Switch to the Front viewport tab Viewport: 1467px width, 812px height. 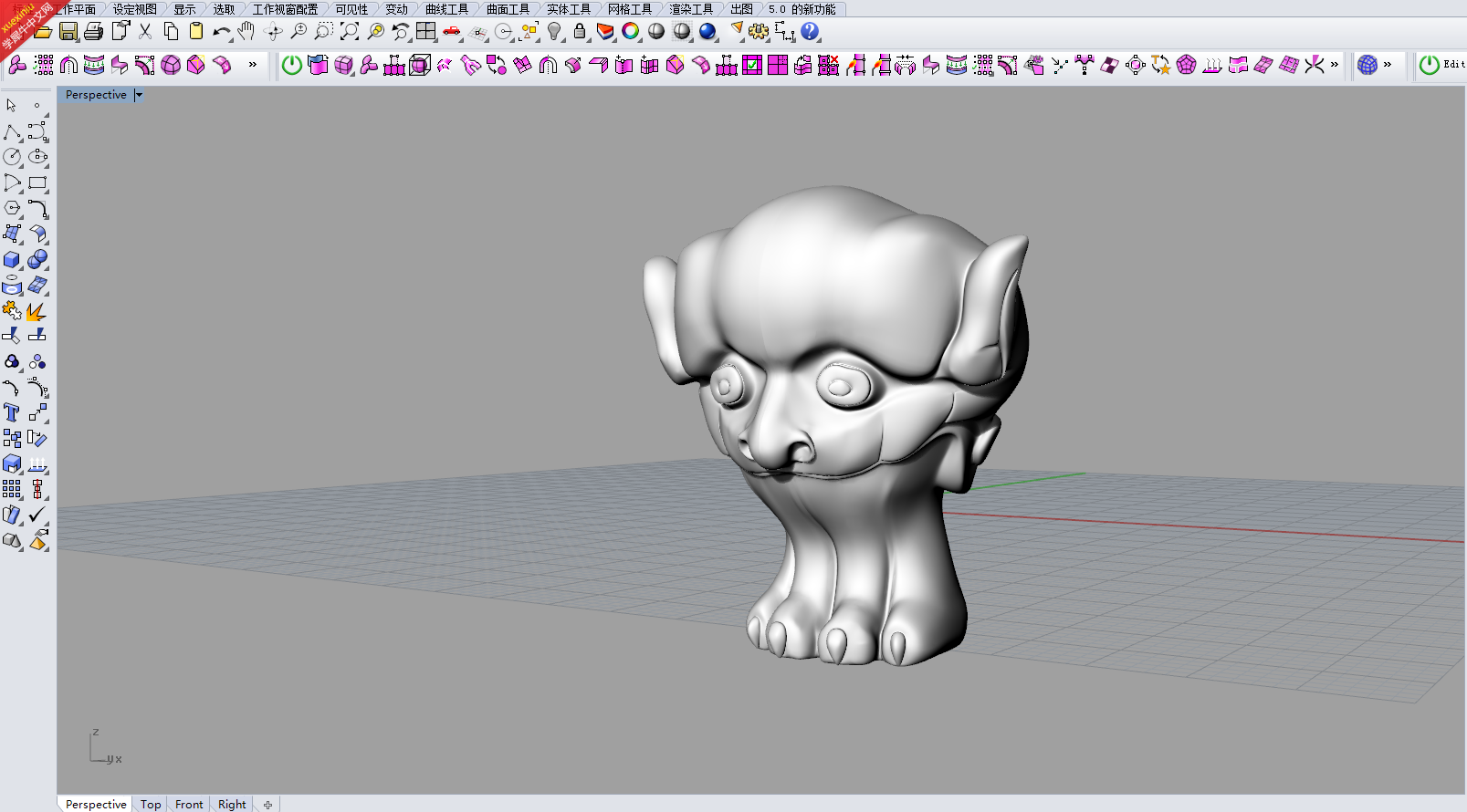click(x=189, y=804)
